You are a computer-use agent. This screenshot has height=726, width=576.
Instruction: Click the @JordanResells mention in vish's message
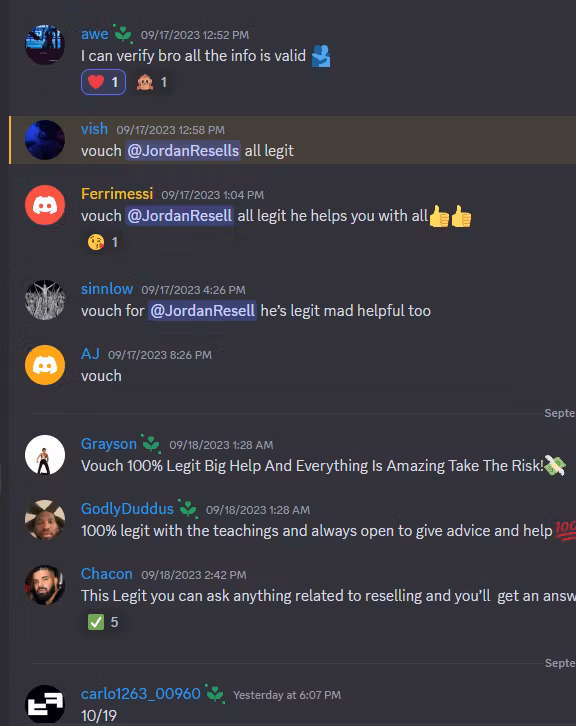183,150
